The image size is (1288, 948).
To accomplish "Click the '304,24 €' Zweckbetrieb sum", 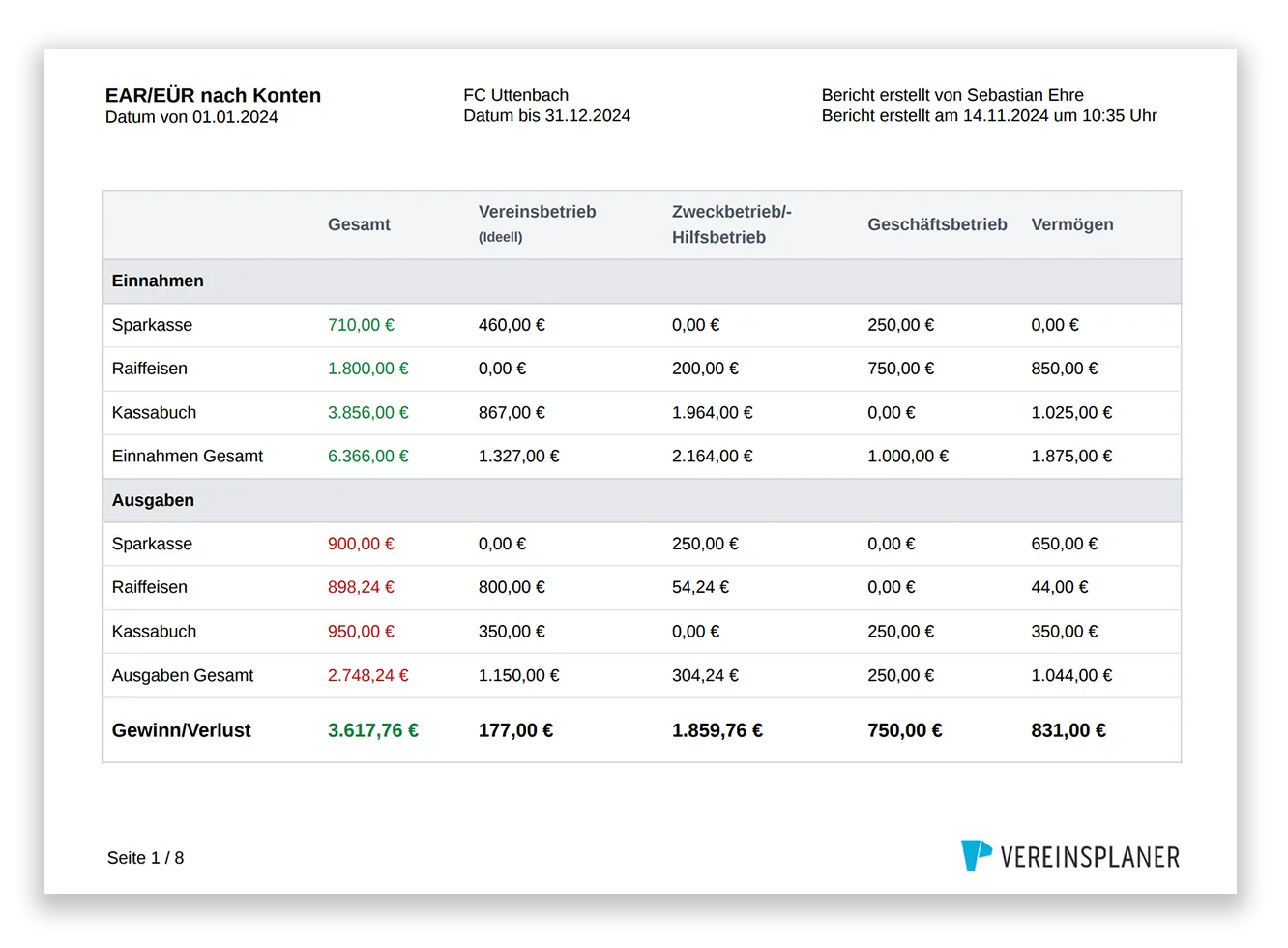I will [x=705, y=675].
